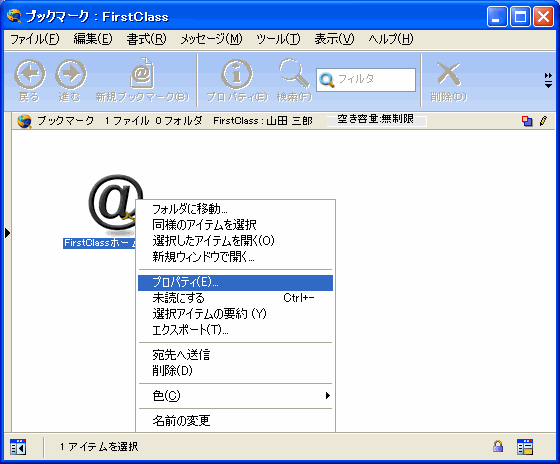Expand the toolbar overflow chevron
The width and height of the screenshot is (560, 464).
coord(548,80)
